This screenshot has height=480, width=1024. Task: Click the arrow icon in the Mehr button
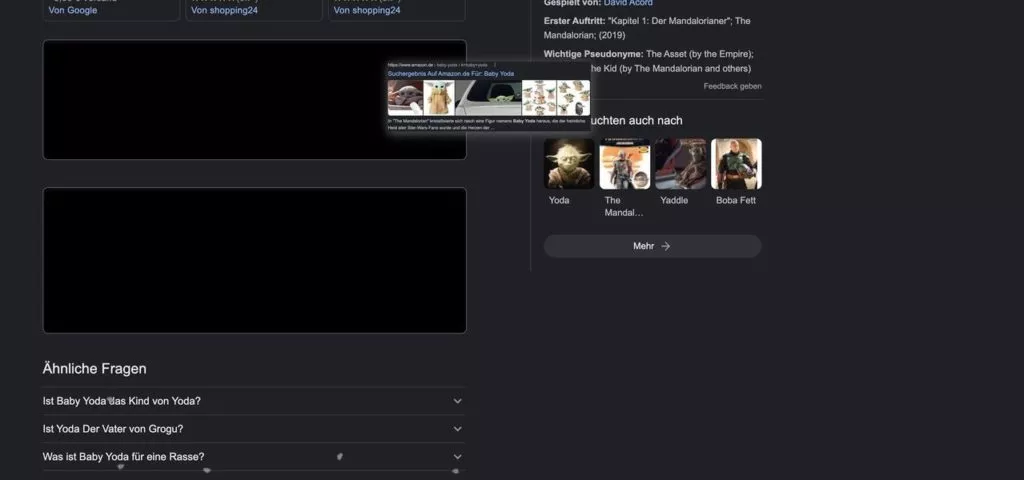click(x=665, y=246)
